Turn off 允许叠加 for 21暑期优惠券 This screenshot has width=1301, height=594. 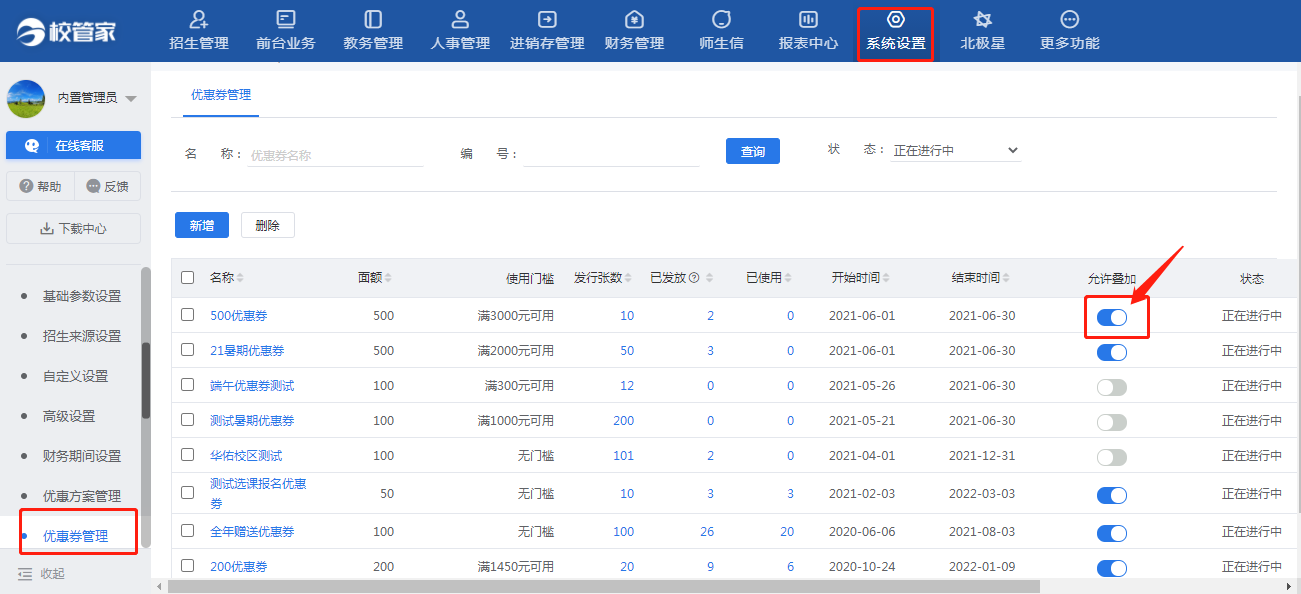[x=1112, y=352]
